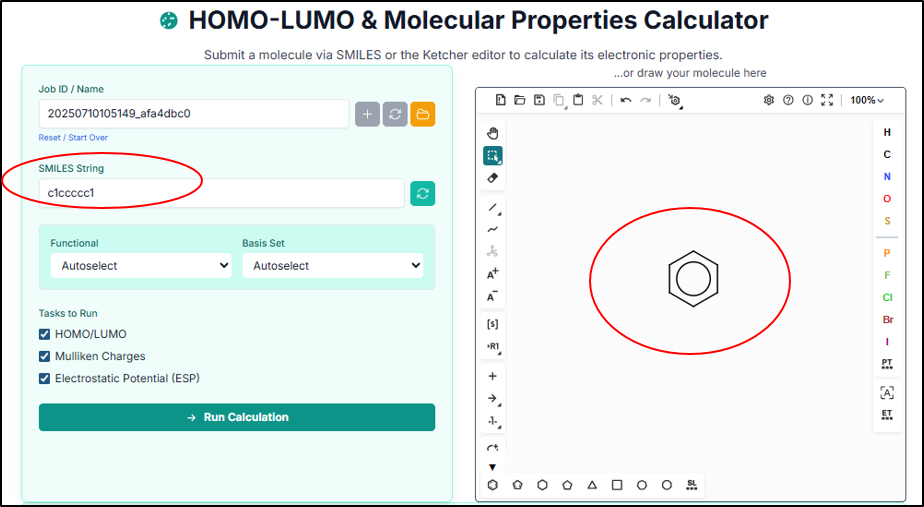This screenshot has height=507, width=924.
Task: Toggle the Mulliken Charges checkbox
Action: tap(44, 356)
